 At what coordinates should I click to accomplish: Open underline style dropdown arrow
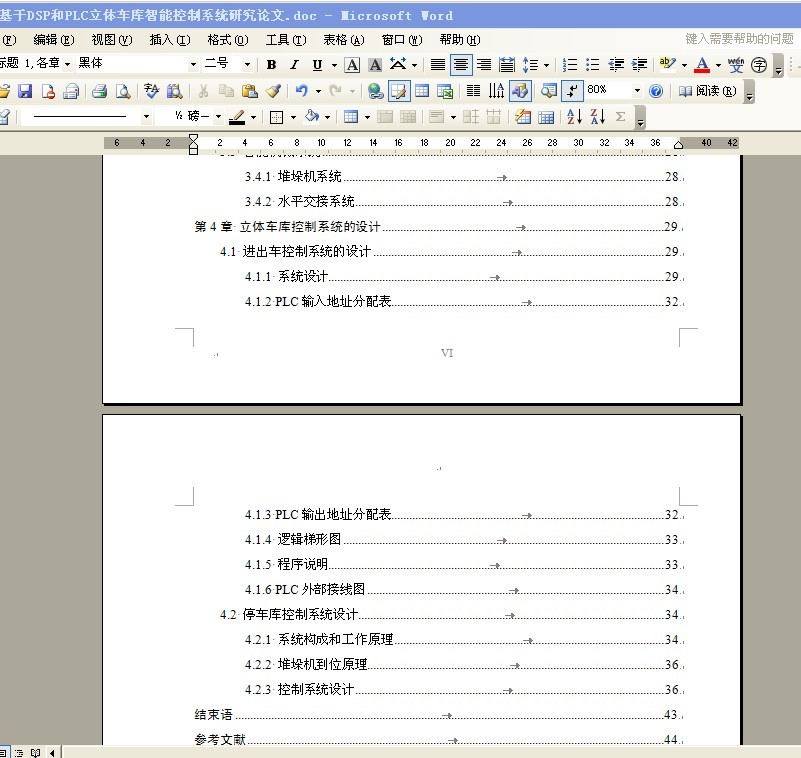click(334, 65)
